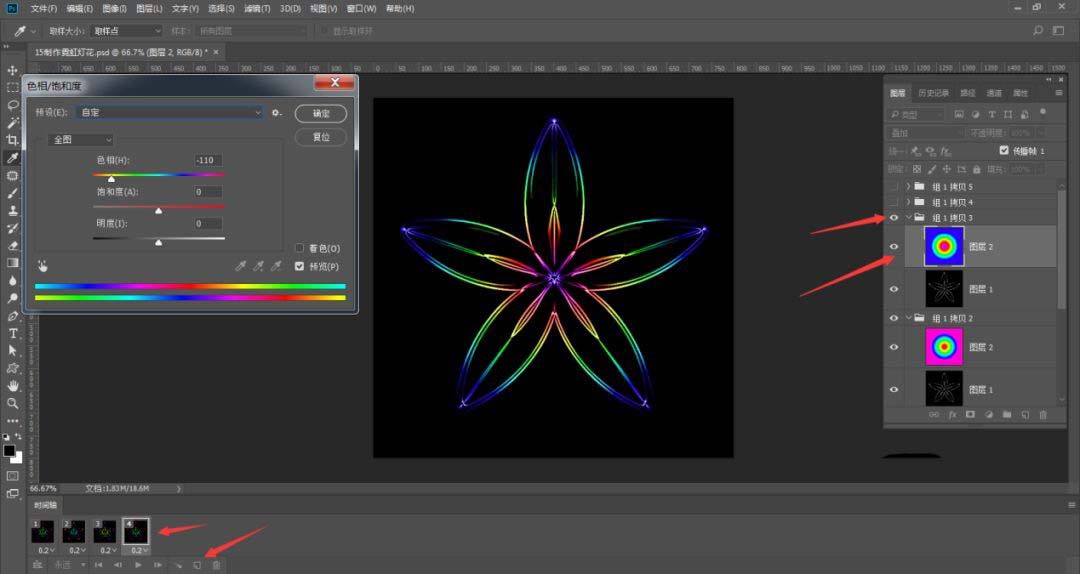
Task: Select the Magic Wand tool
Action: 12,123
